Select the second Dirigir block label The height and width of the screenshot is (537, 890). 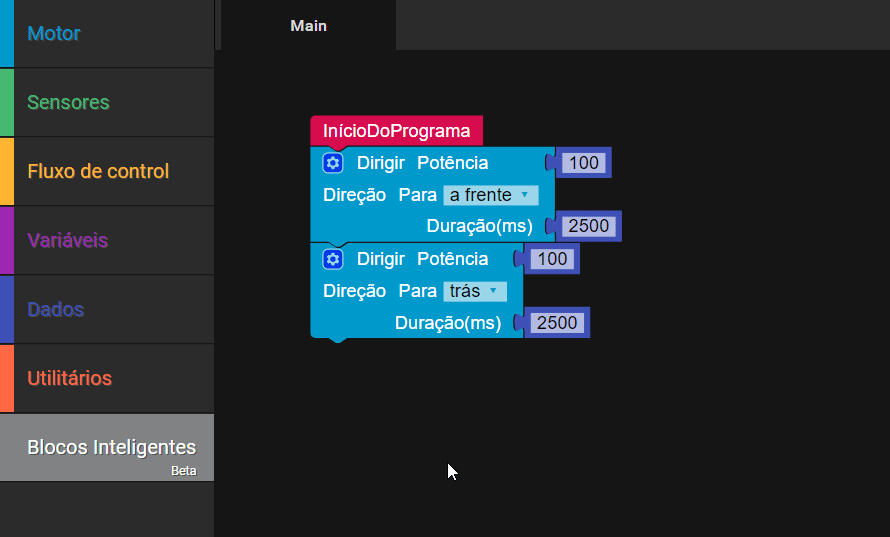380,259
